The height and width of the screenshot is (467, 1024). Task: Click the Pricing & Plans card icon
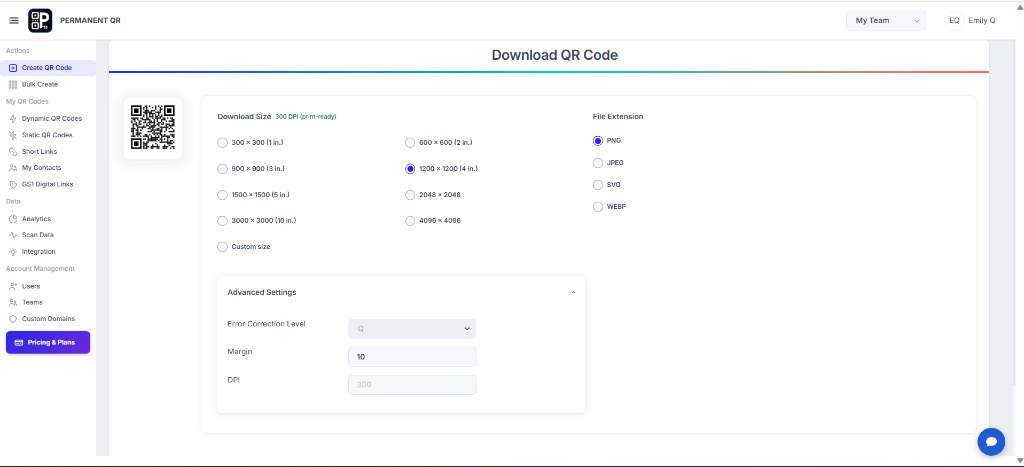click(x=19, y=343)
